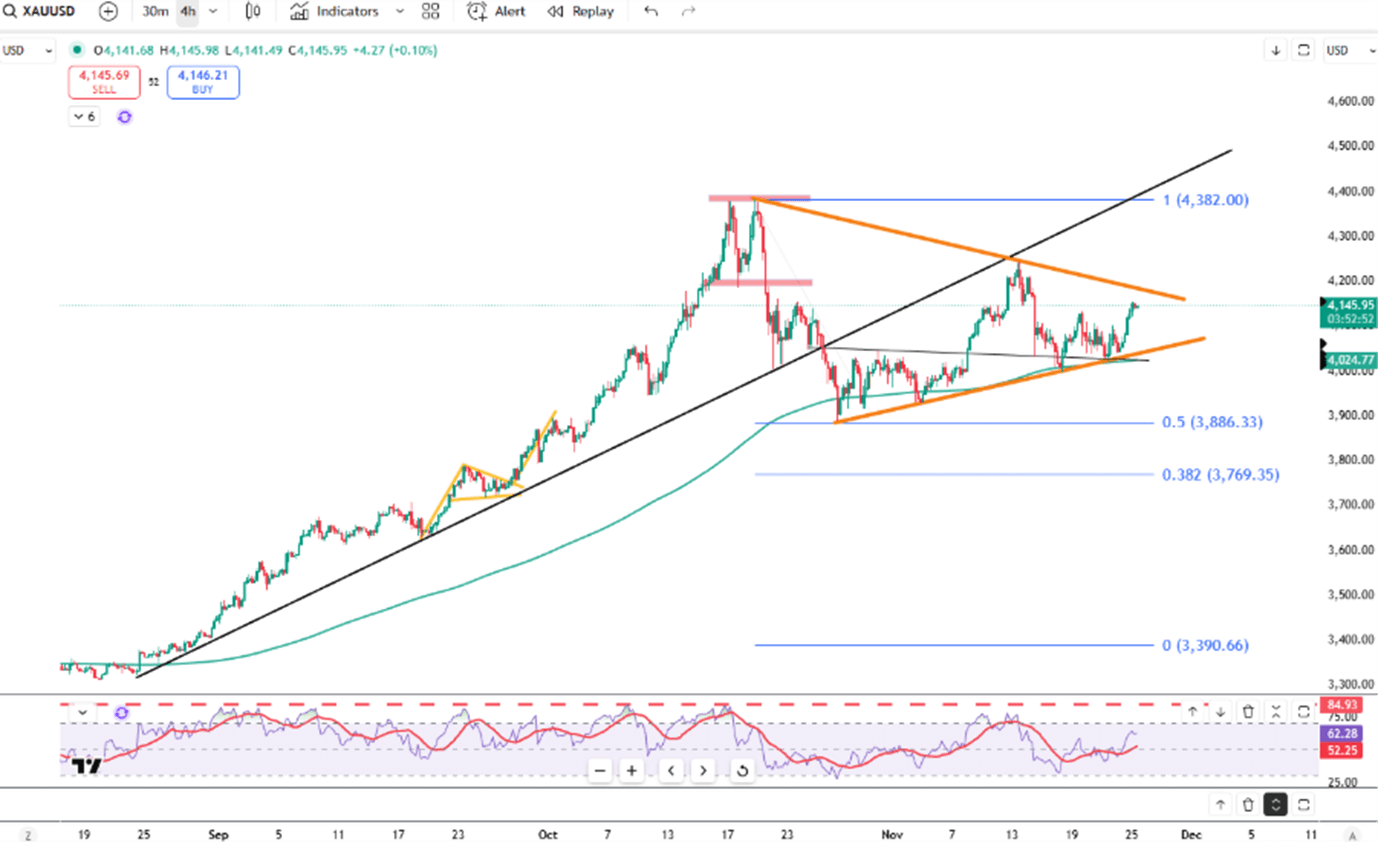Viewport: 1378px width, 842px height.
Task: Click the undo arrow
Action: pos(651,12)
